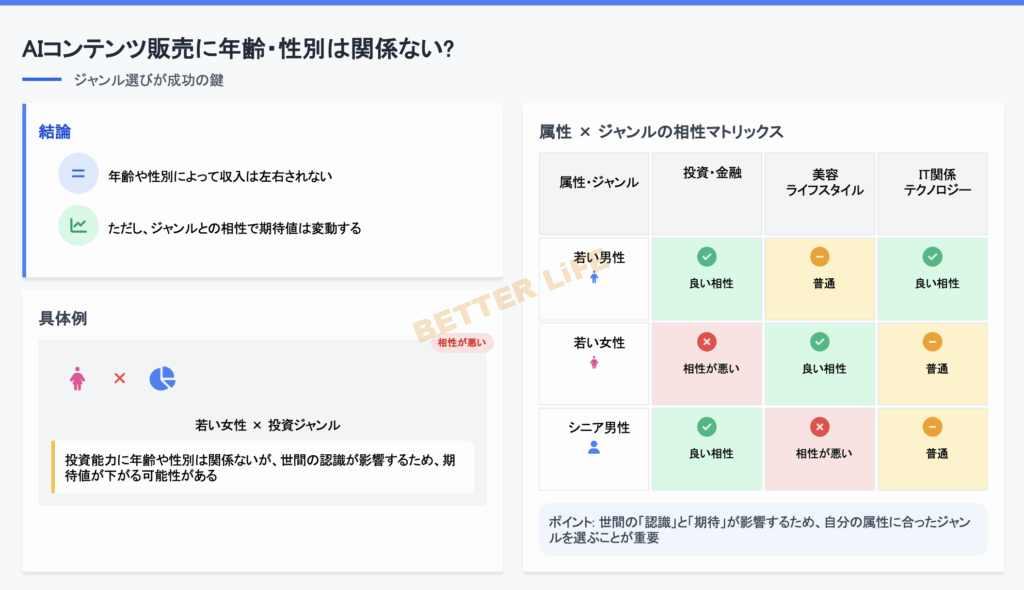Click the blue person icon under シニア男性
1024x590 pixels.
(594, 448)
